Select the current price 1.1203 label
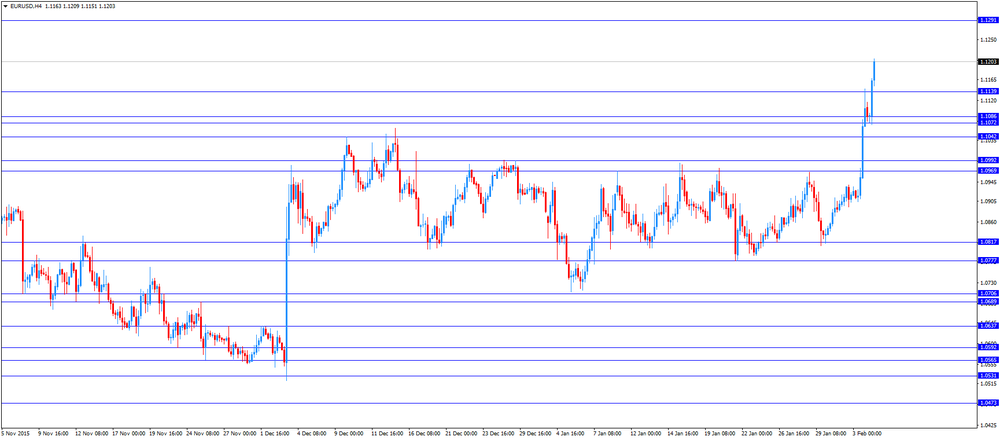Image resolution: width=1000 pixels, height=440 pixels. tap(988, 62)
